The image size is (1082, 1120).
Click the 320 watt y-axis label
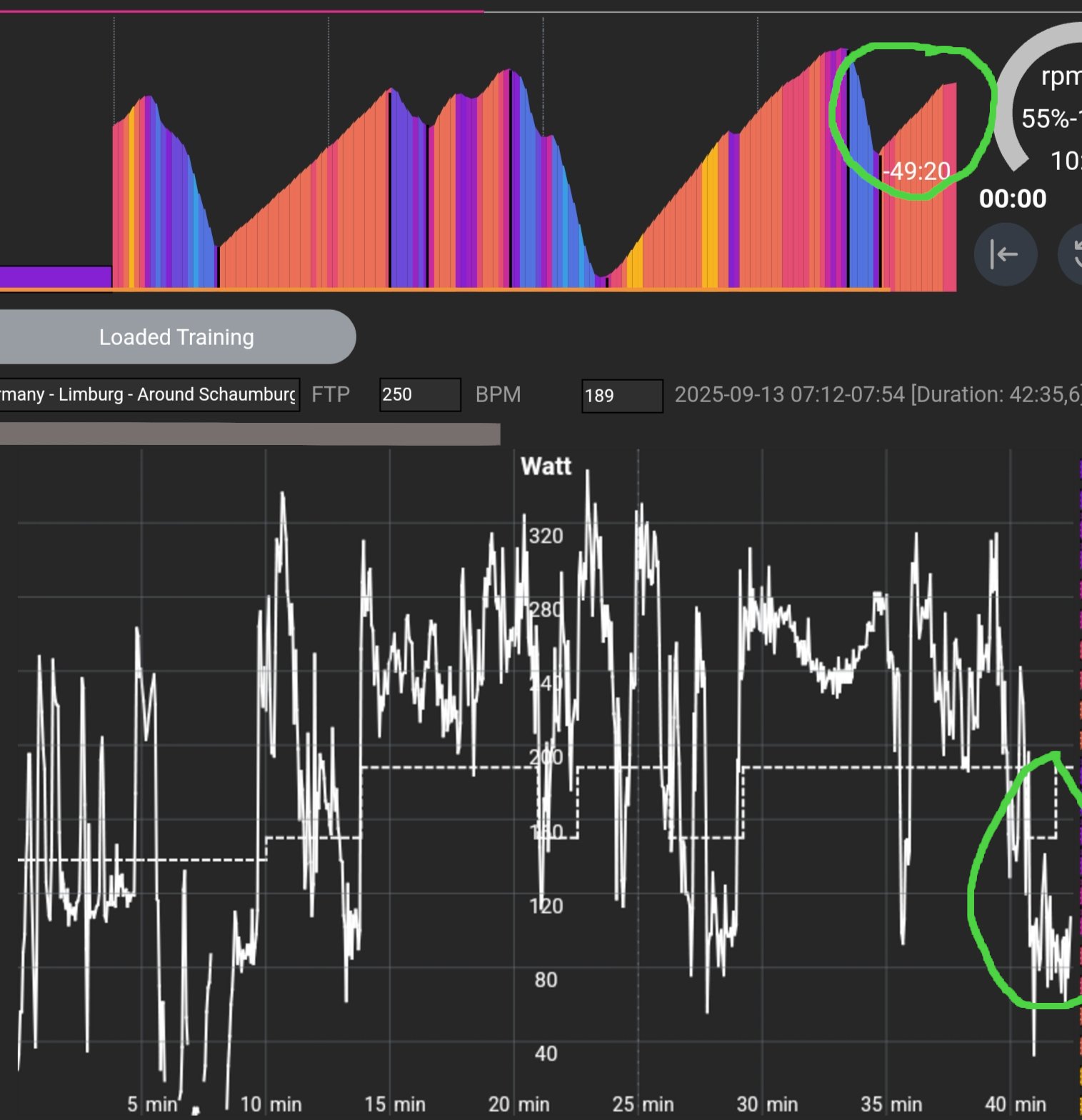(x=546, y=536)
